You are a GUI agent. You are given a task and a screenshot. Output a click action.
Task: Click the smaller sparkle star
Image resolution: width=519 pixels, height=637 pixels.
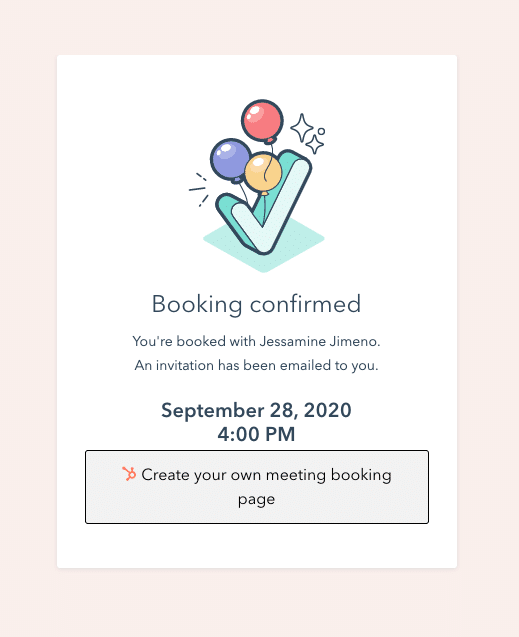tap(315, 145)
